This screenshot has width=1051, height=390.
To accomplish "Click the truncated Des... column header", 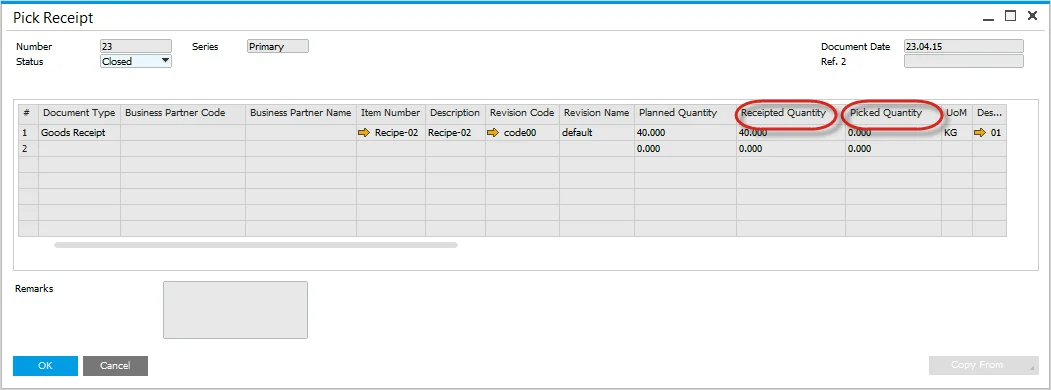I will pyautogui.click(x=989, y=113).
